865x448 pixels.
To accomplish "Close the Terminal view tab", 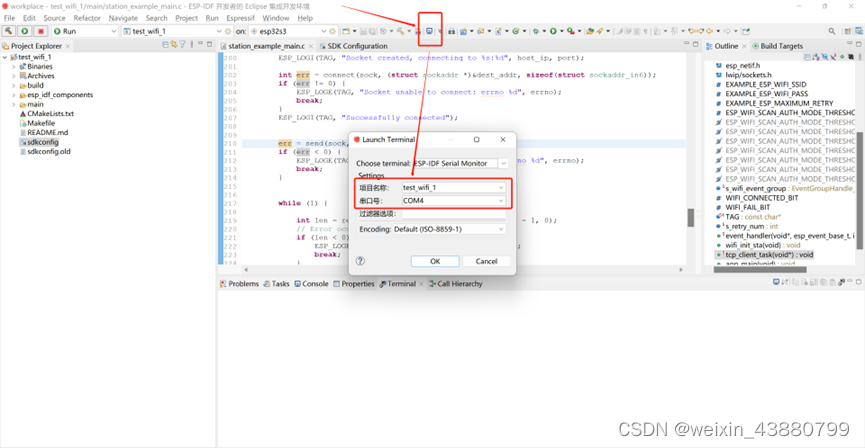I will (422, 284).
